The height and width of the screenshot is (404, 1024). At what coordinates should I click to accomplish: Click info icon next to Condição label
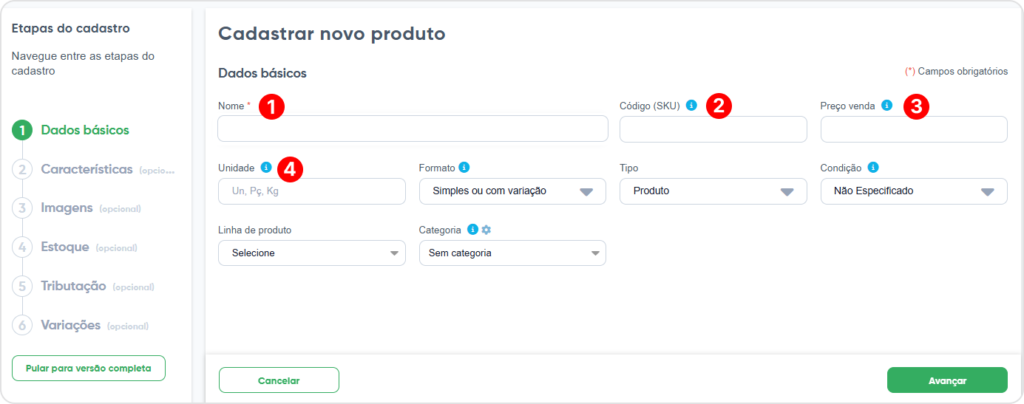pos(873,167)
